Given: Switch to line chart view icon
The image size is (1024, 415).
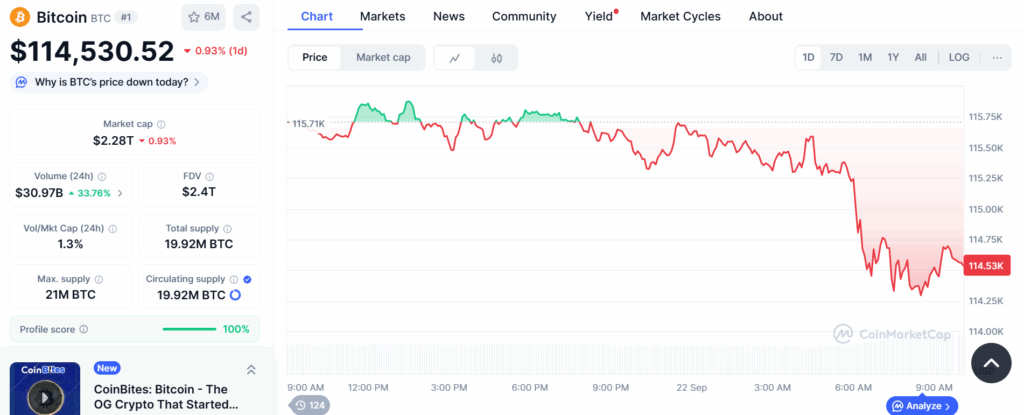Looking at the screenshot, I should [455, 58].
